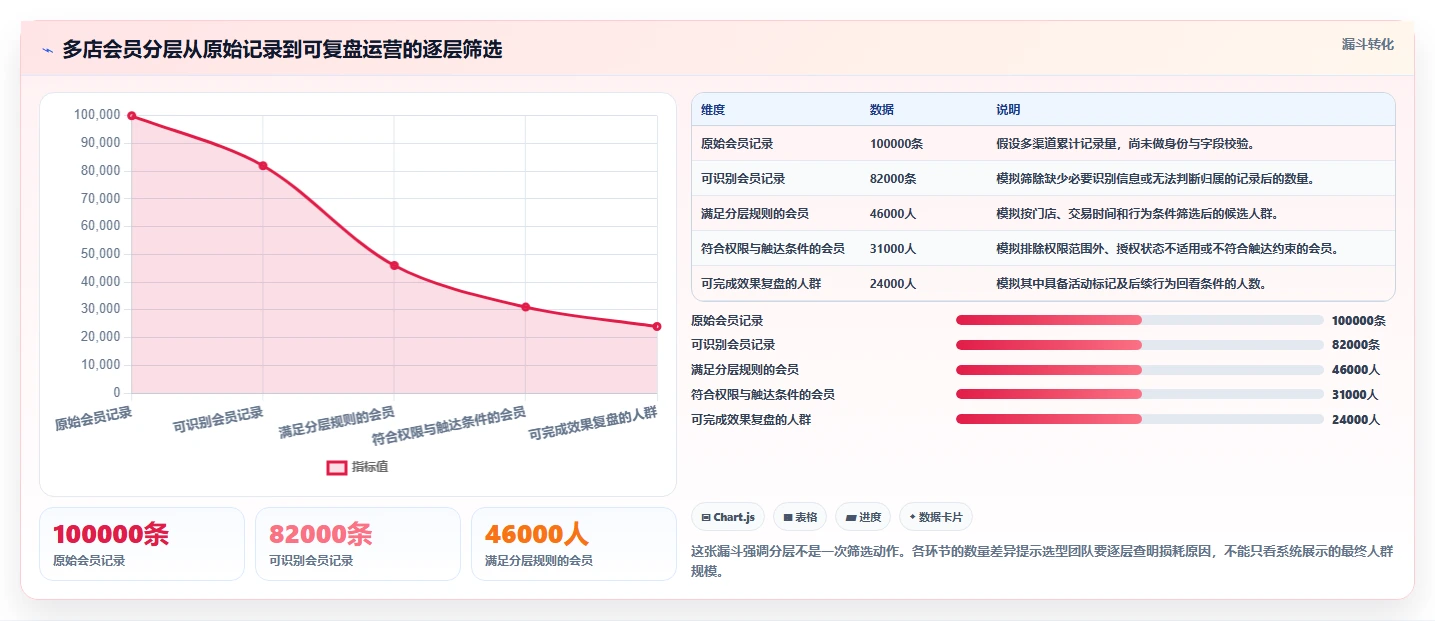The width and height of the screenshot is (1435, 621).
Task: Click the description starting 模拟按门店、交易时间
Action: (1137, 214)
